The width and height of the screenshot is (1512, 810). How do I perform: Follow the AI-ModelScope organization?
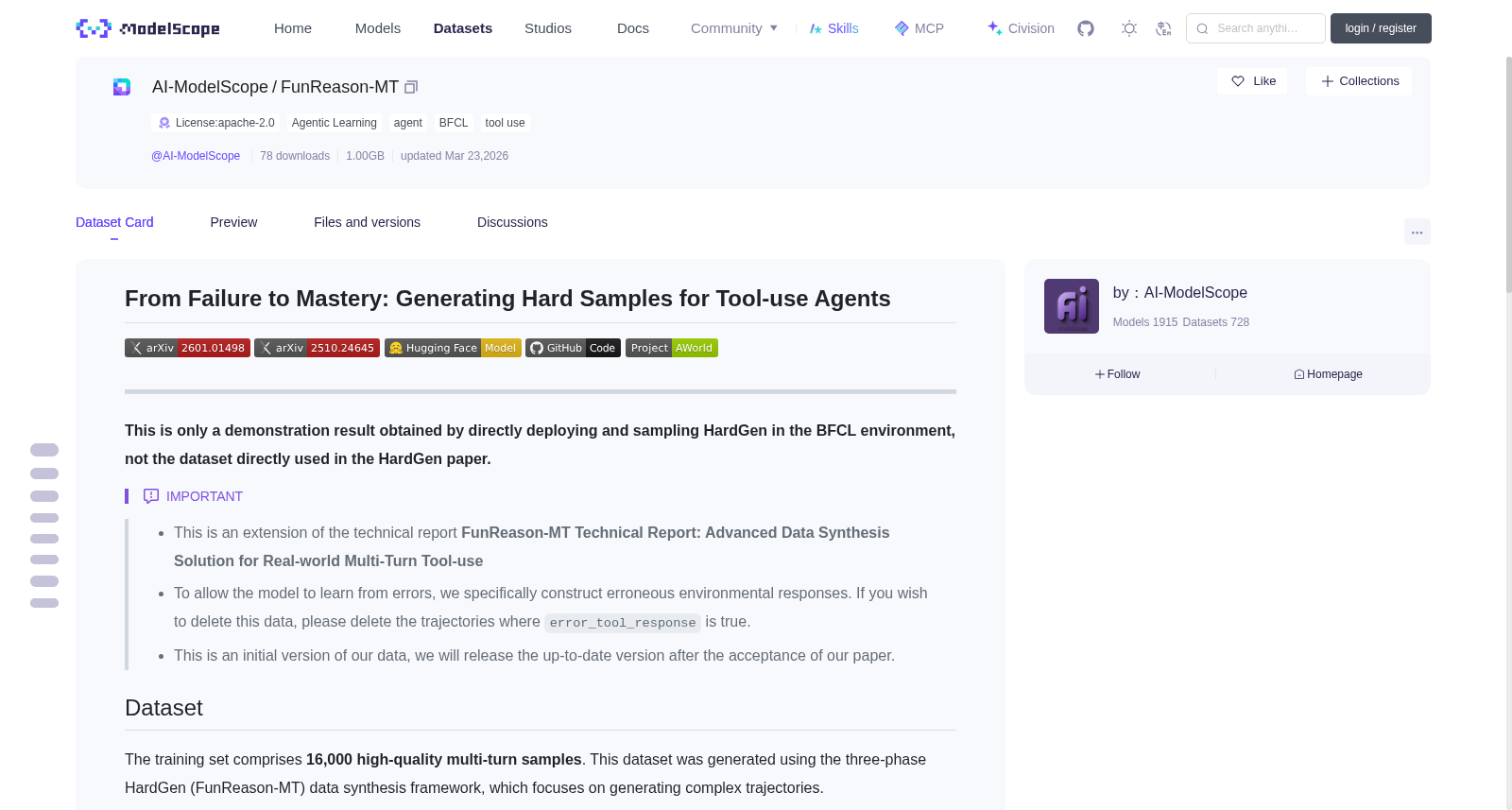[1118, 374]
